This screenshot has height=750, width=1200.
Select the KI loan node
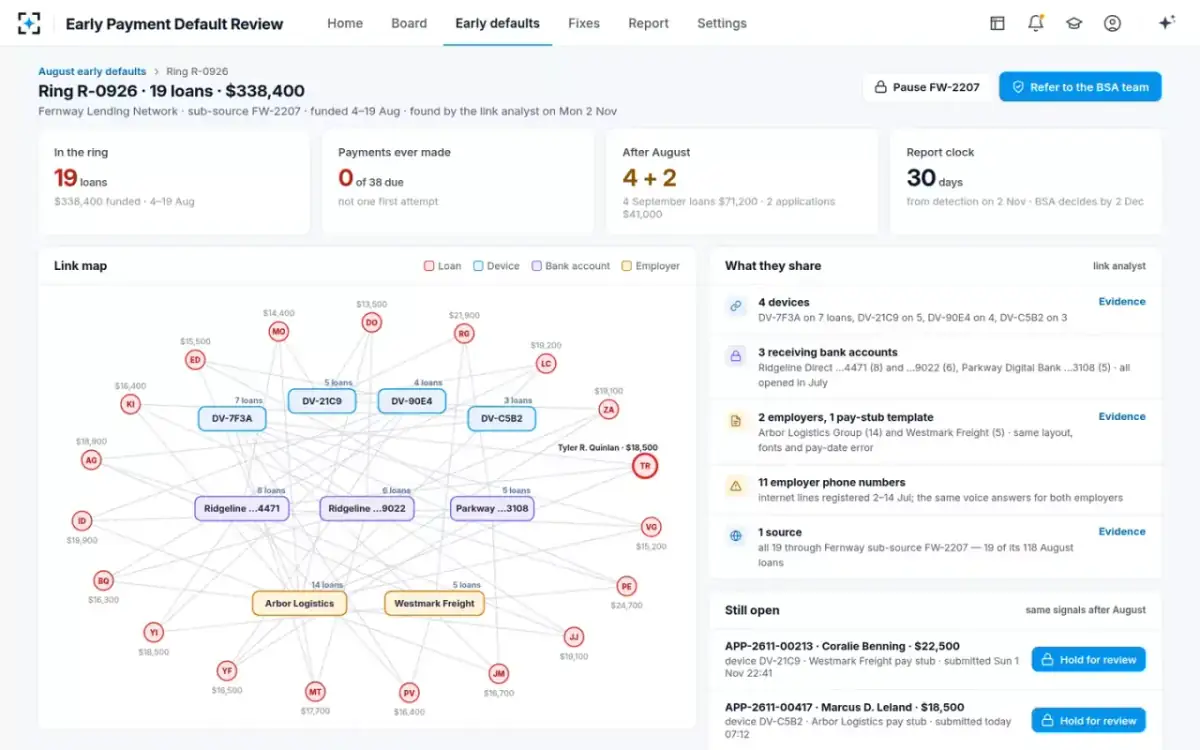click(x=130, y=404)
